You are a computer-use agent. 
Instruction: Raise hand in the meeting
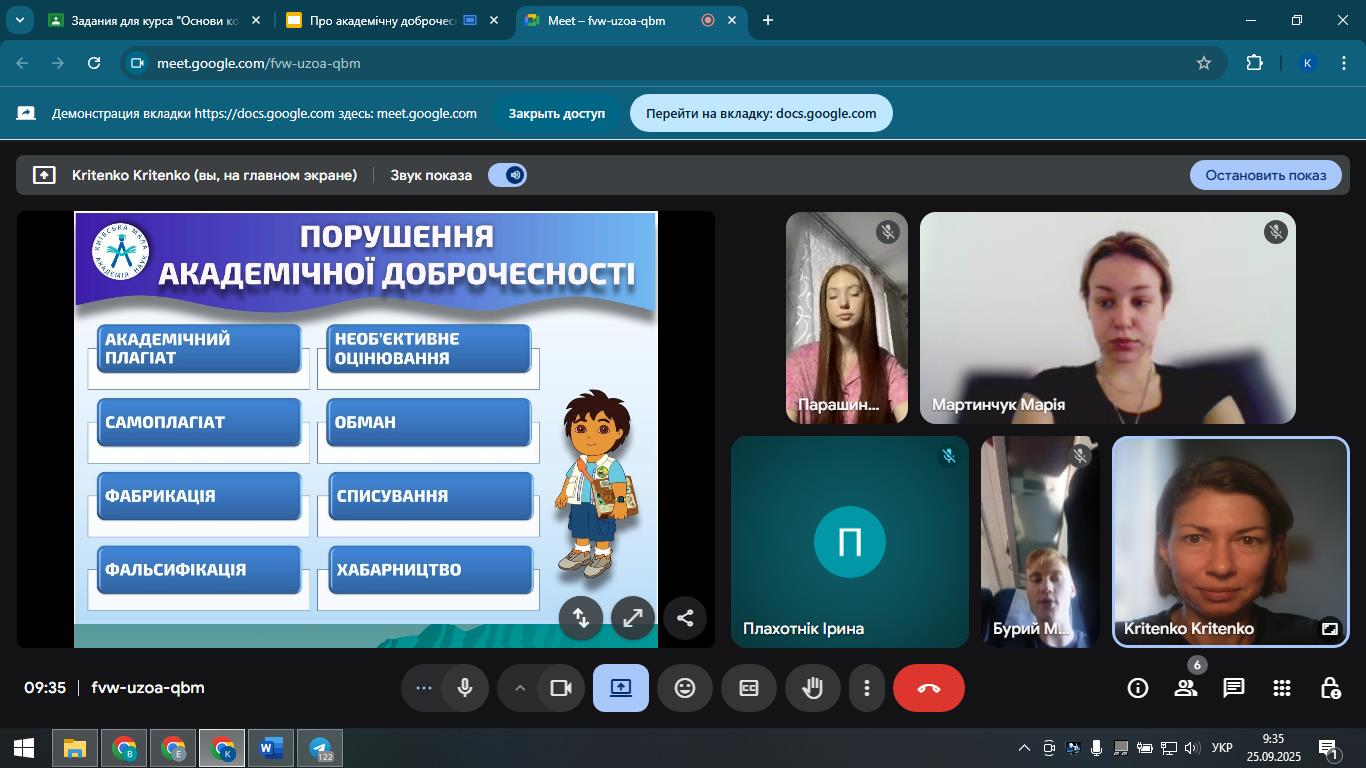point(813,688)
